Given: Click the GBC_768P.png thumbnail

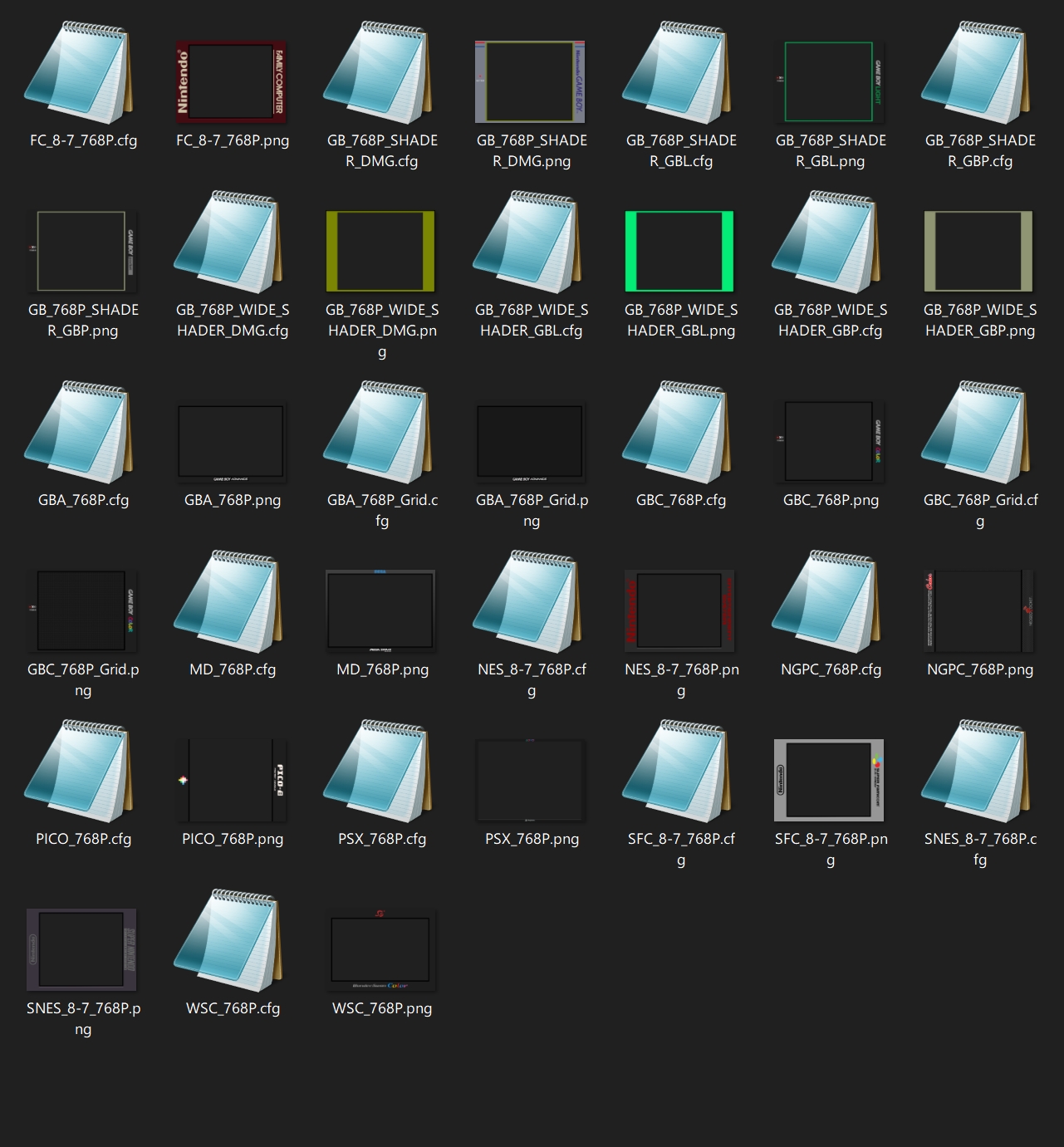Looking at the screenshot, I should [x=829, y=441].
